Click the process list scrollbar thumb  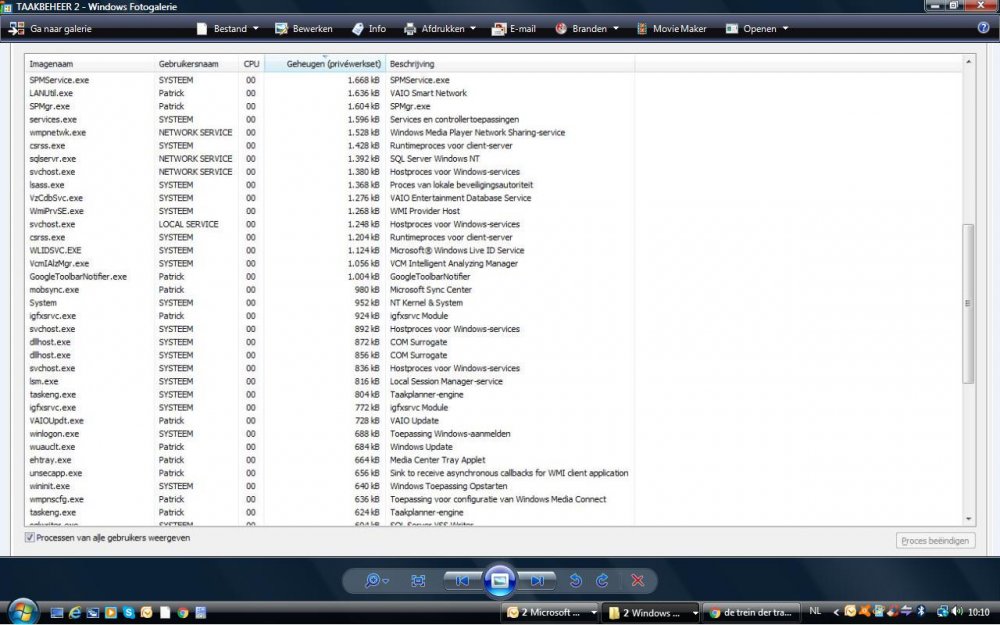tap(968, 304)
